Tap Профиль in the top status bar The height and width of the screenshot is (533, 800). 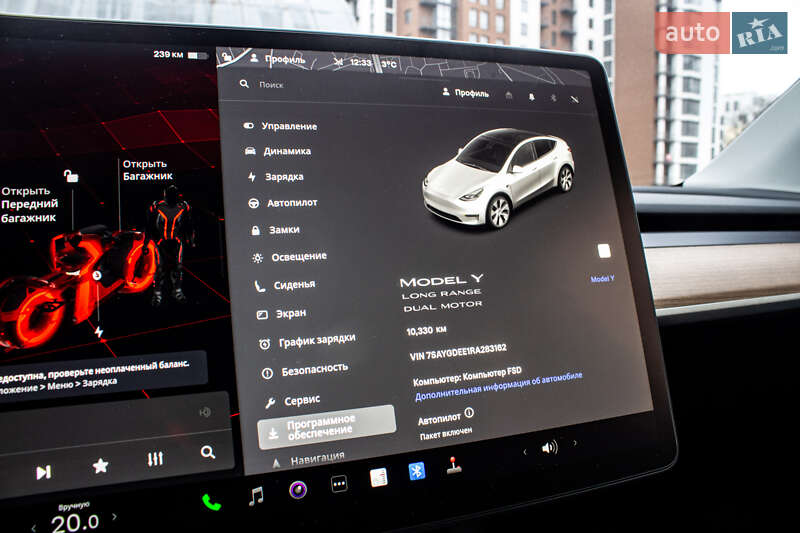pos(278,59)
